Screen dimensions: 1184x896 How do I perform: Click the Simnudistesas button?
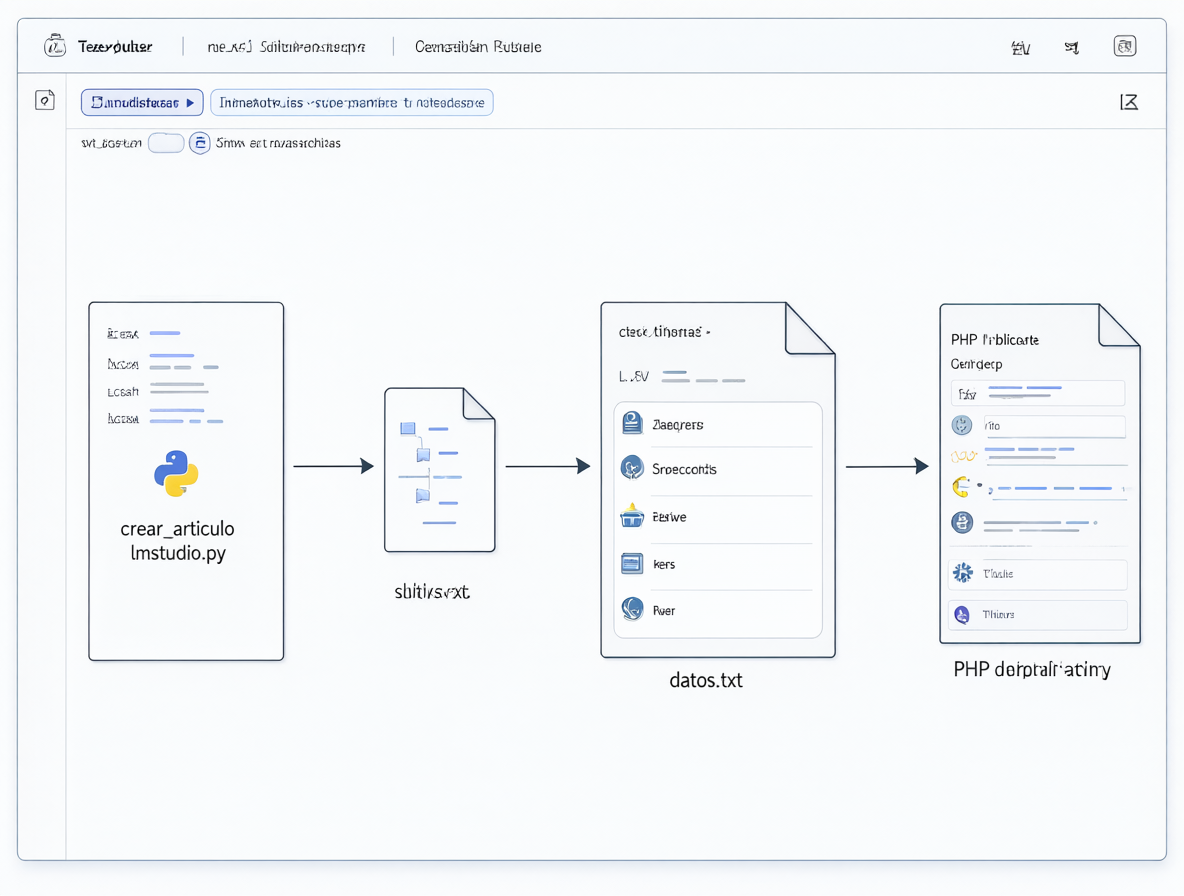point(142,103)
